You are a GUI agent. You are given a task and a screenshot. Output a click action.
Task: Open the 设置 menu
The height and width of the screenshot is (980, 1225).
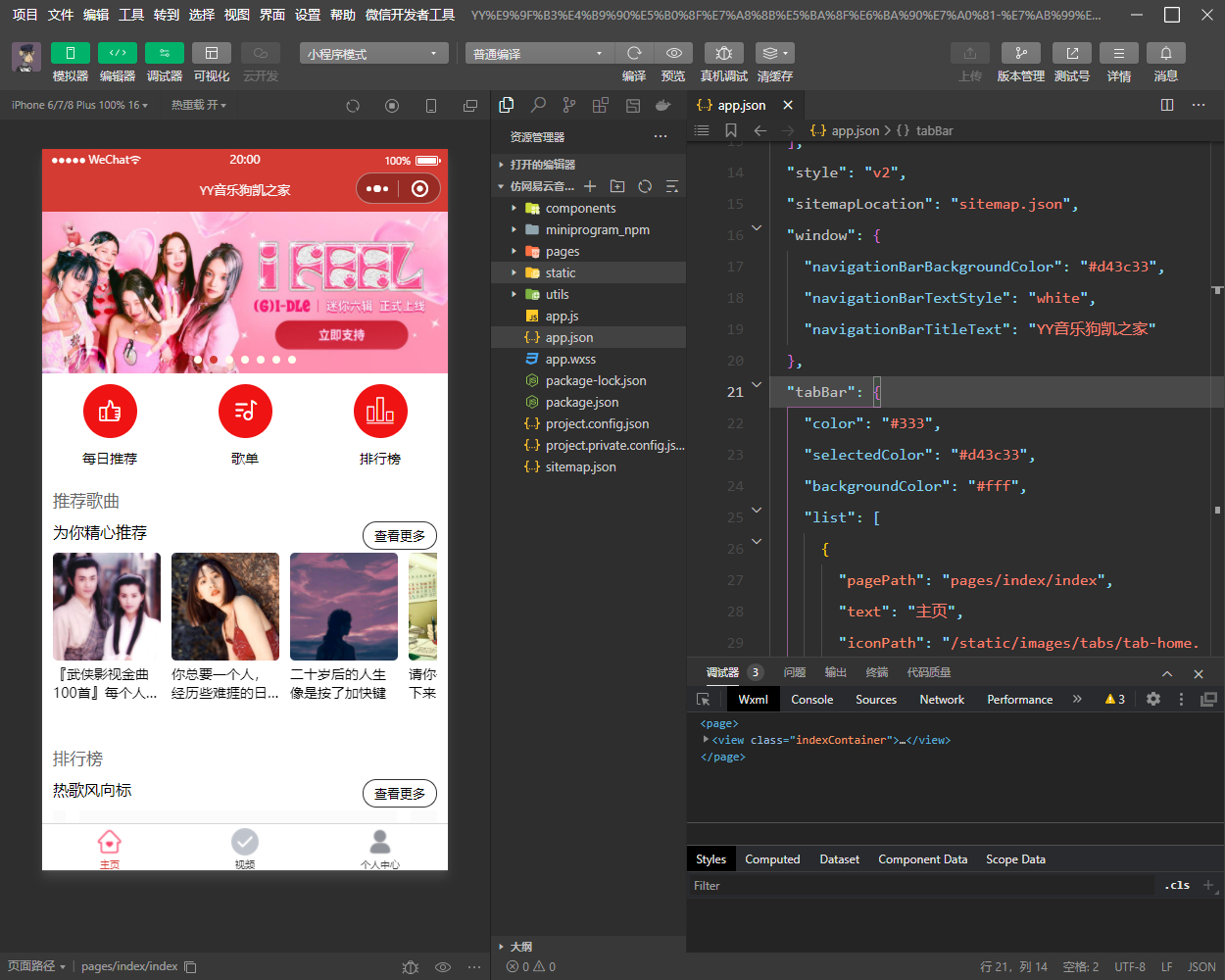tap(308, 15)
